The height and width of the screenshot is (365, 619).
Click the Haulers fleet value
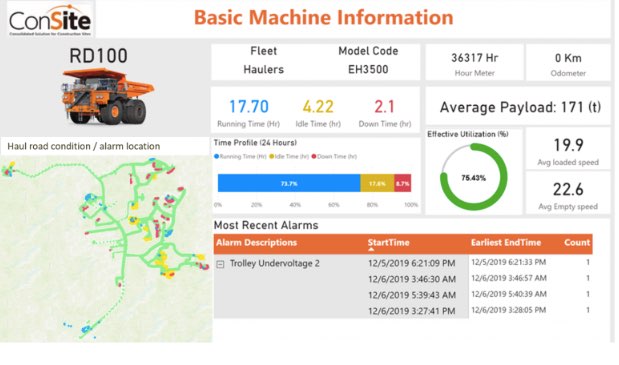click(x=264, y=69)
